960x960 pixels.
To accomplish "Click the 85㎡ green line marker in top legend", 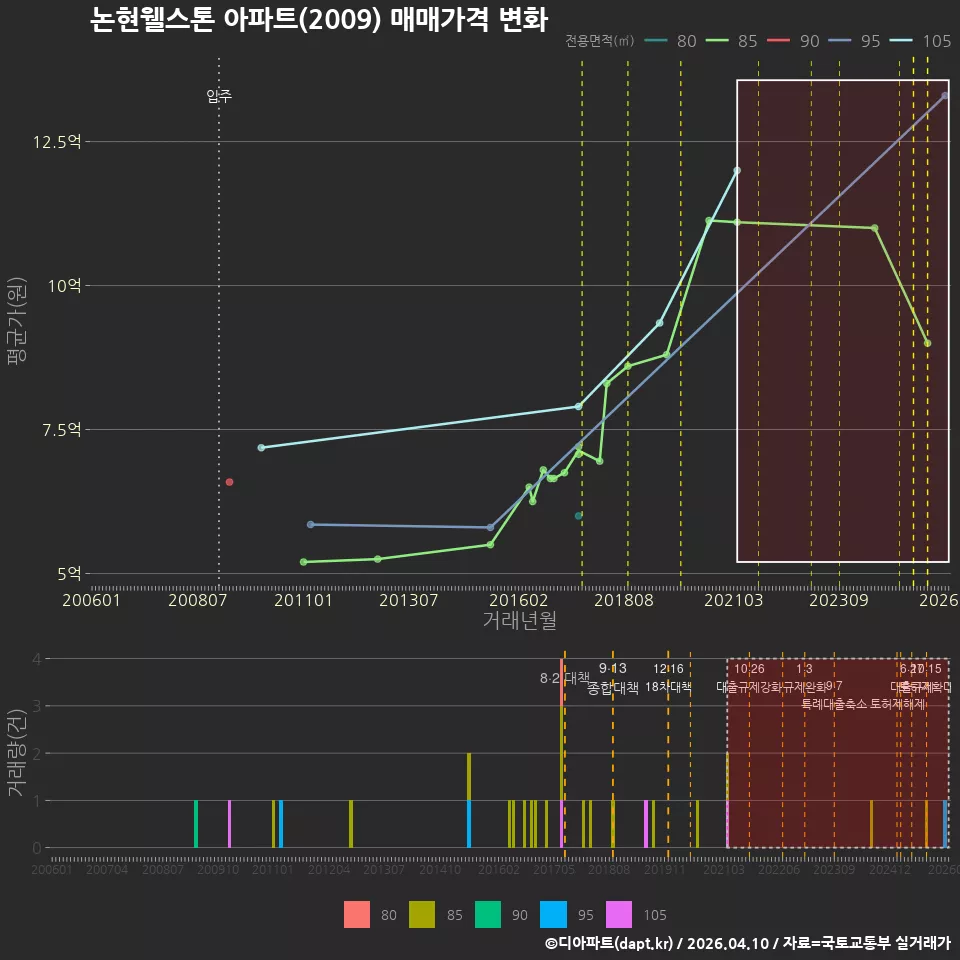I will 717,41.
